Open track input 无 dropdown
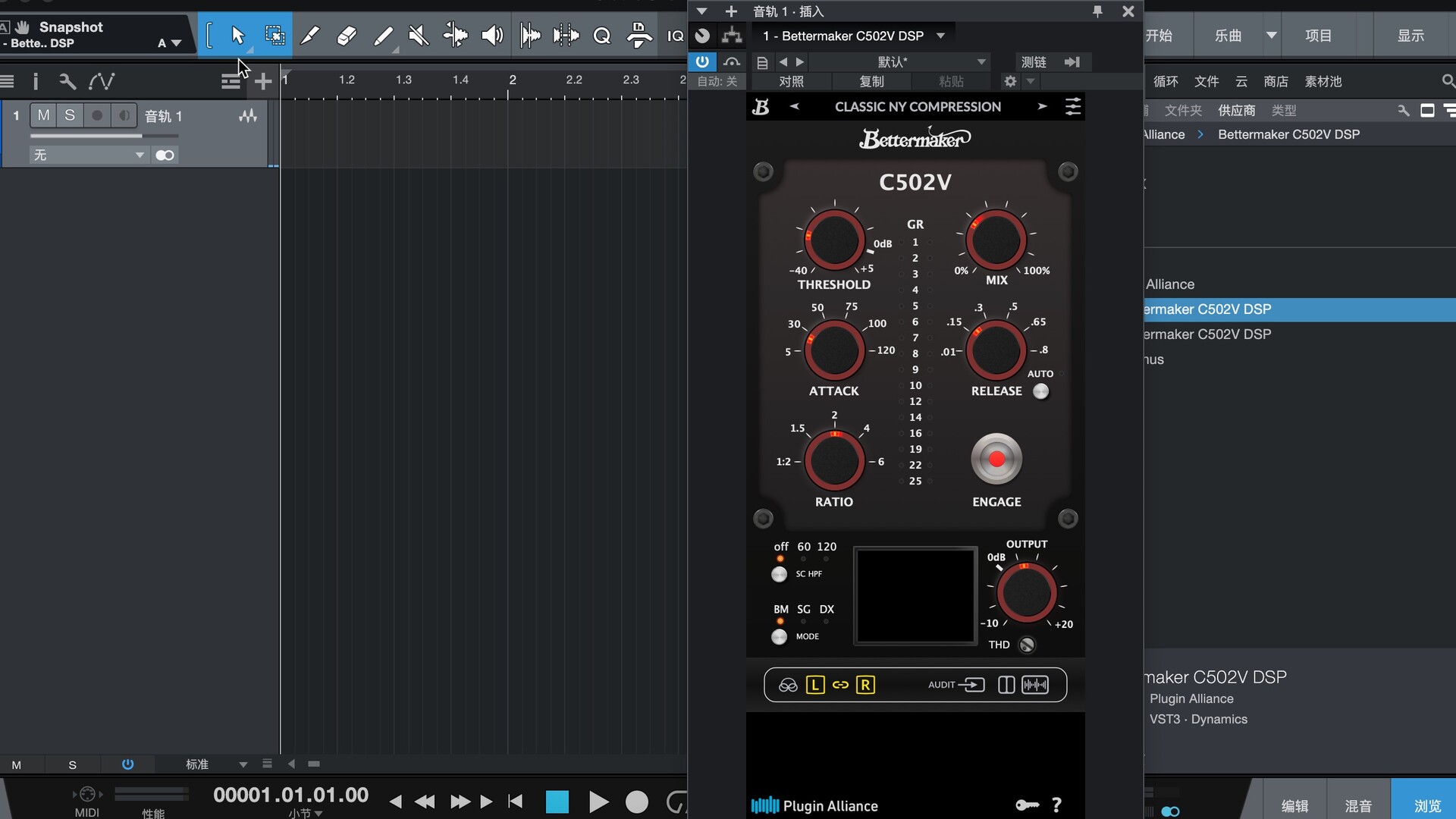The image size is (1456, 819). pyautogui.click(x=89, y=155)
